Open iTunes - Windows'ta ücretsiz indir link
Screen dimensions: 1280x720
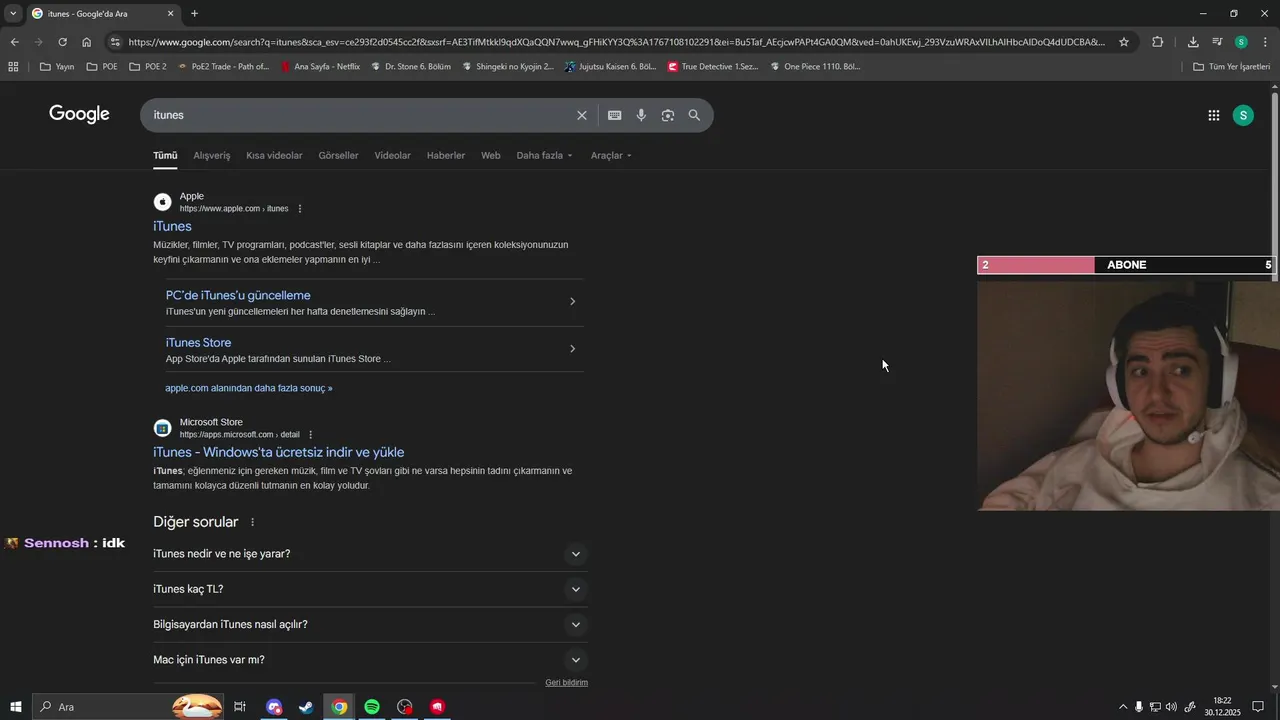279,452
